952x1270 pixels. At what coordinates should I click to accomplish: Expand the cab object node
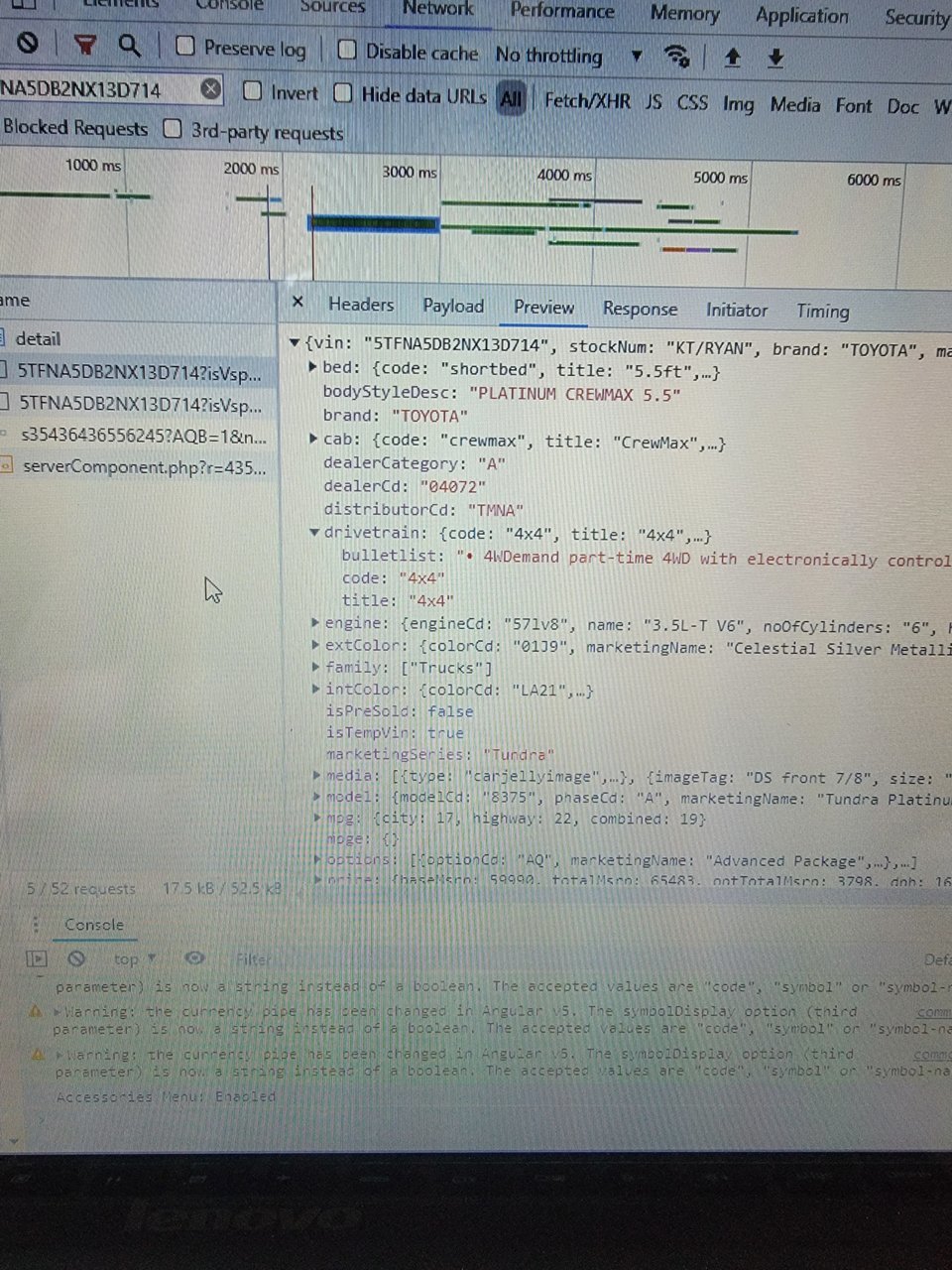314,439
